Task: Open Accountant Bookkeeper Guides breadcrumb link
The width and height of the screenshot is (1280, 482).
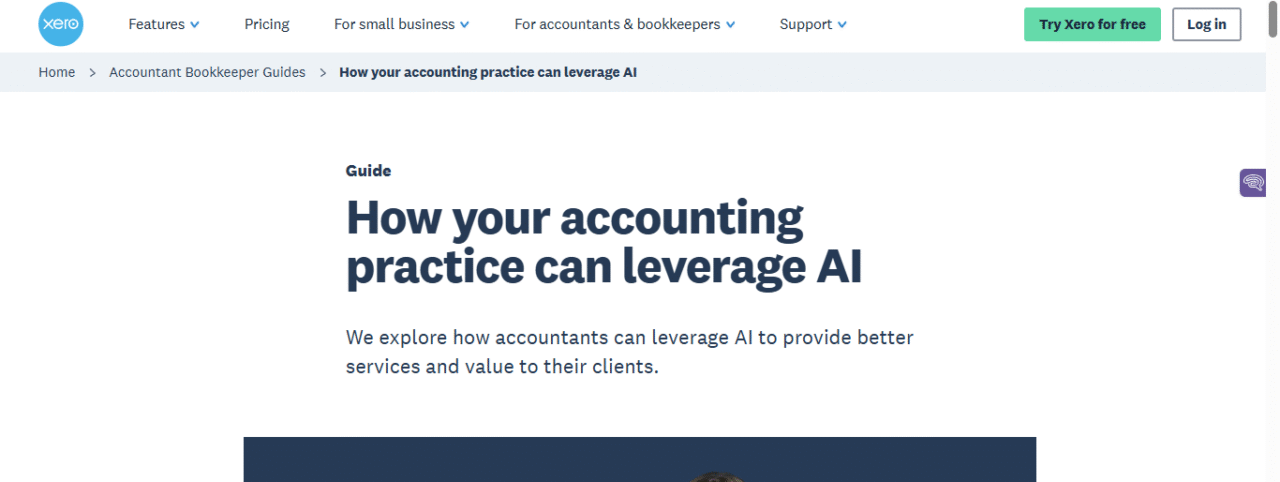Action: 207,72
